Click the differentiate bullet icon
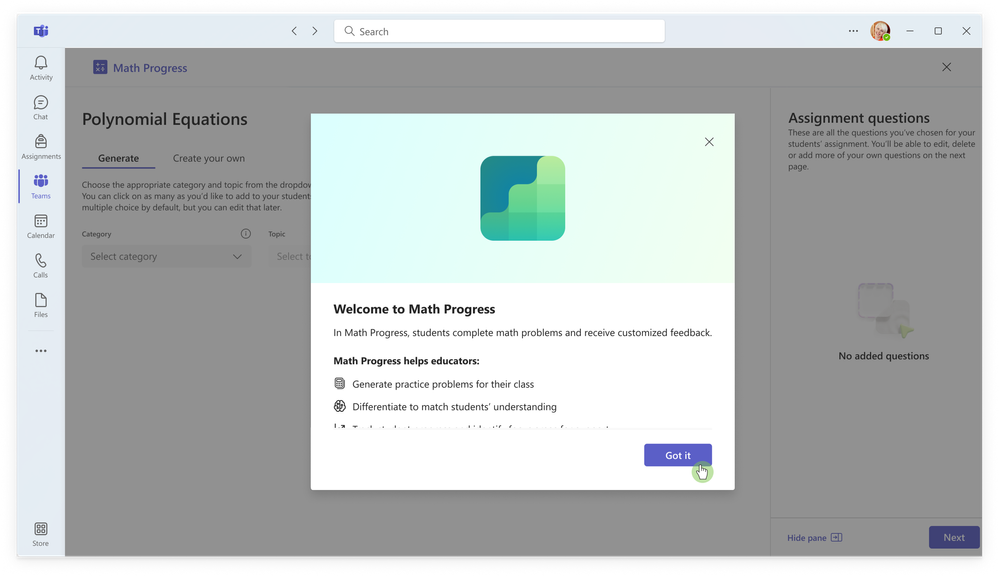The image size is (999, 576). tap(340, 406)
